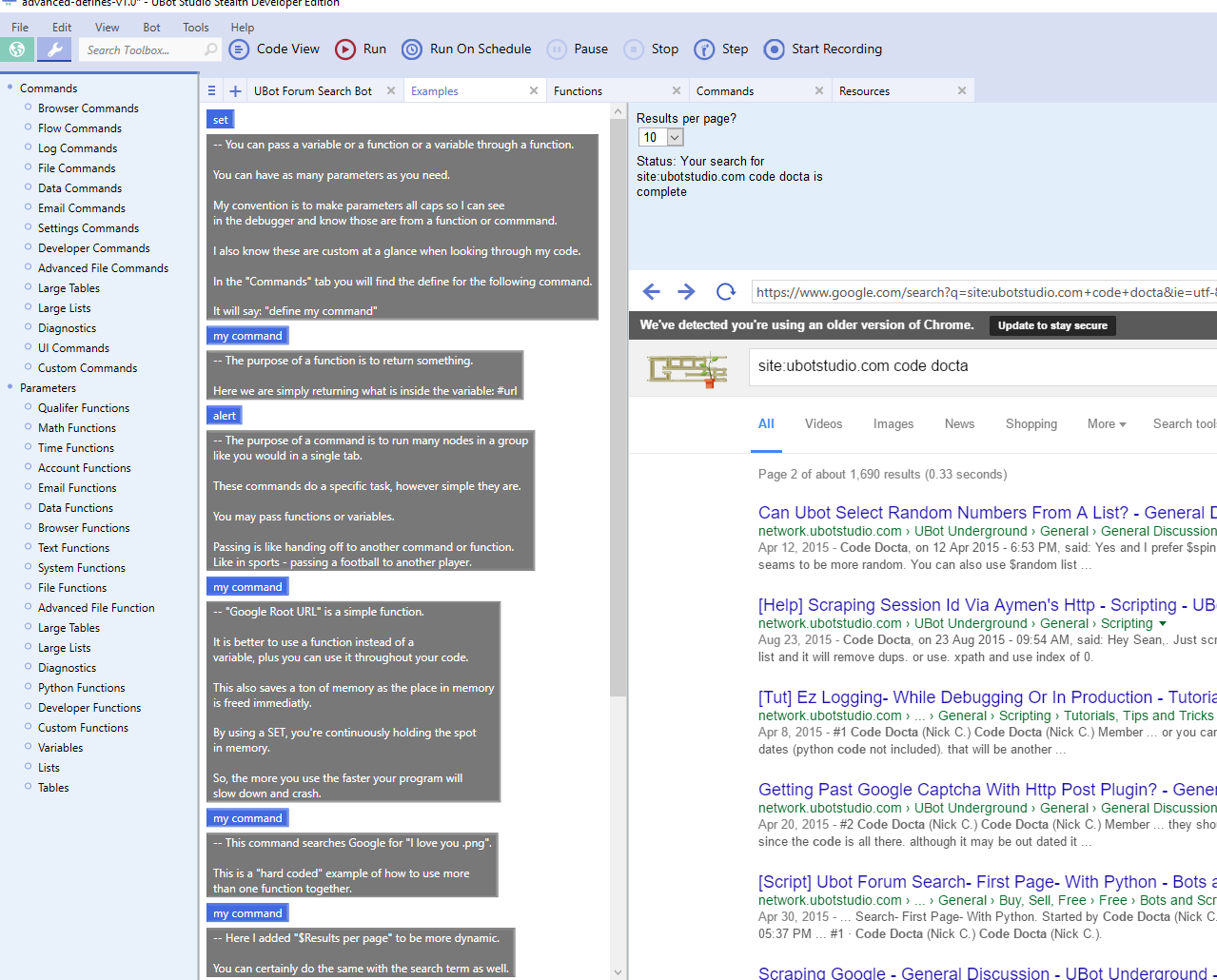Click the browser URL address field
This screenshot has width=1217, height=980.
pyautogui.click(x=984, y=292)
